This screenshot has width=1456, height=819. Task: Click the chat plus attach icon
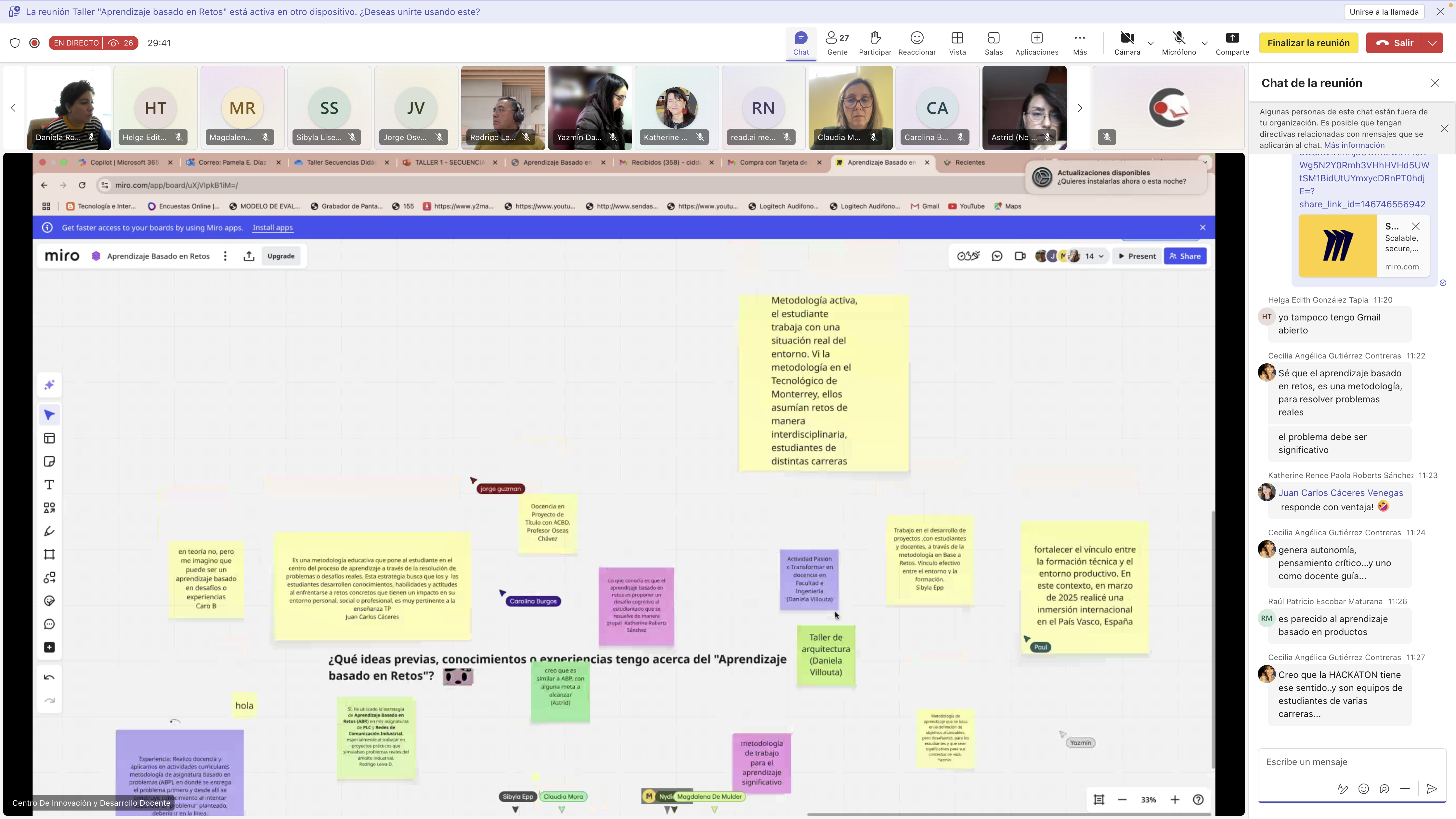point(1405,789)
